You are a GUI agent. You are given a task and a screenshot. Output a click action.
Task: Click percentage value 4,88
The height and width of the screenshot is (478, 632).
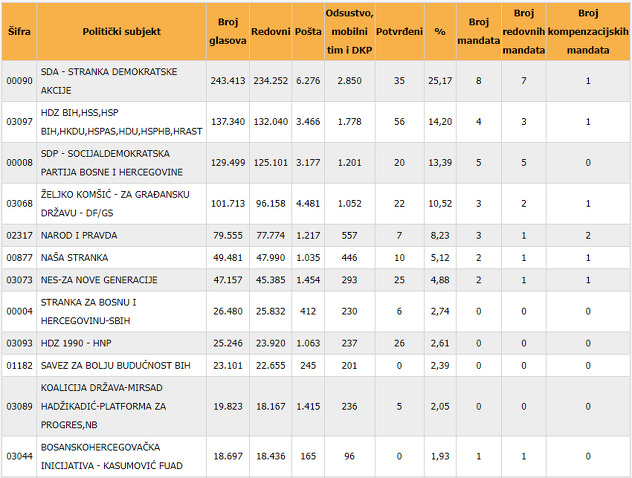click(x=440, y=280)
